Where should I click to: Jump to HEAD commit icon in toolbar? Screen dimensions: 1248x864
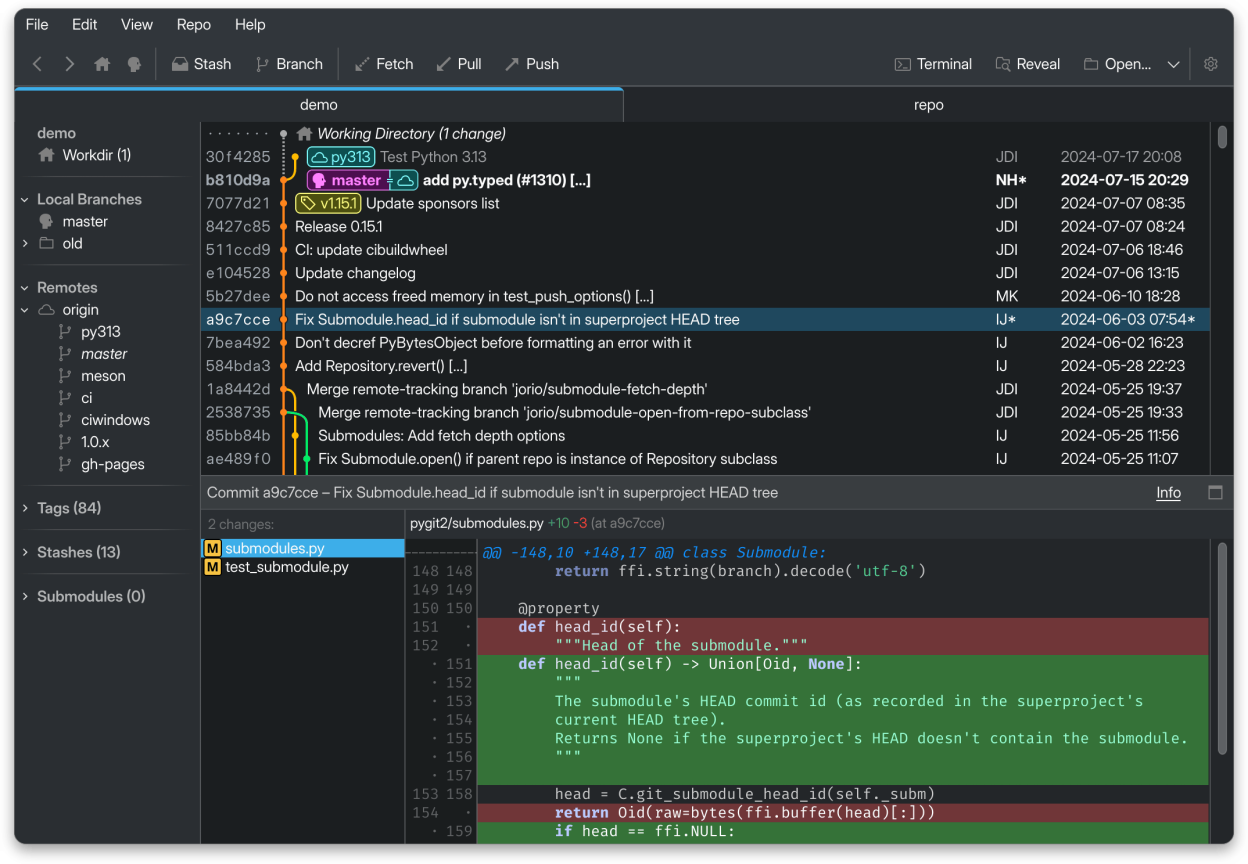tap(134, 64)
